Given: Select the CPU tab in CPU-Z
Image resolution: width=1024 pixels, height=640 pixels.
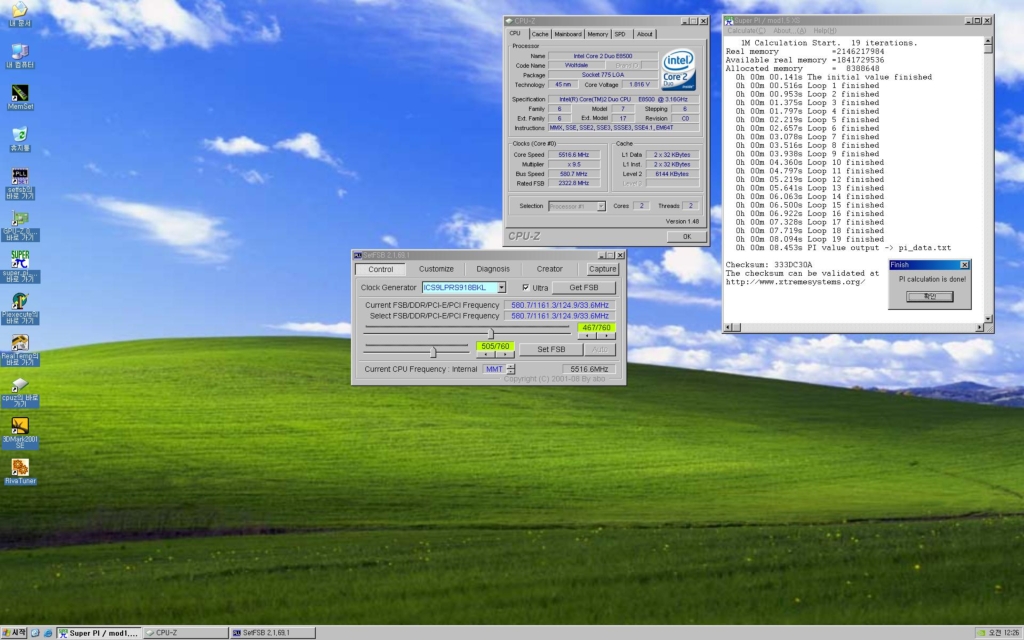Looking at the screenshot, I should pyautogui.click(x=515, y=33).
